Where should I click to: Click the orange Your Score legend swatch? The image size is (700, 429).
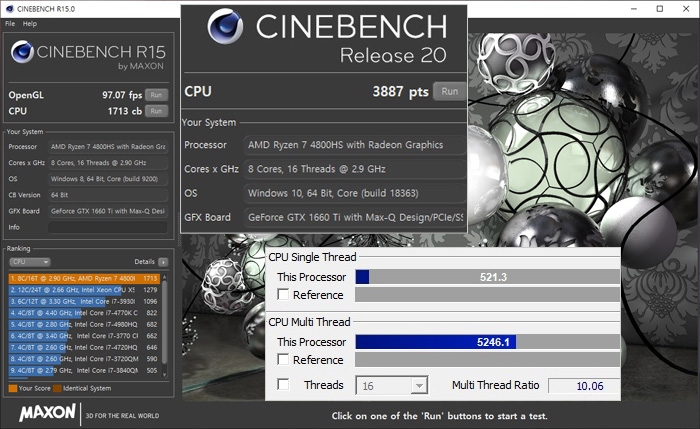point(13,388)
